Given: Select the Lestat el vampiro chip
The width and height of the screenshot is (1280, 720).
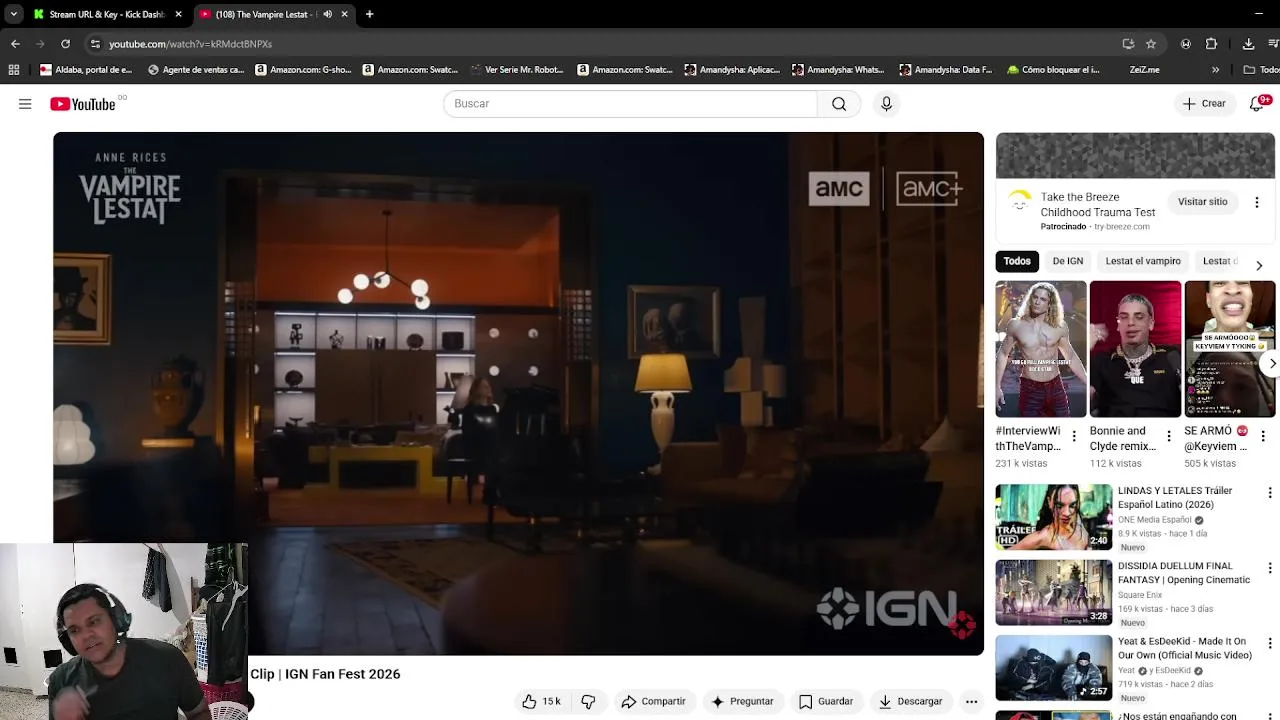Looking at the screenshot, I should (1143, 261).
